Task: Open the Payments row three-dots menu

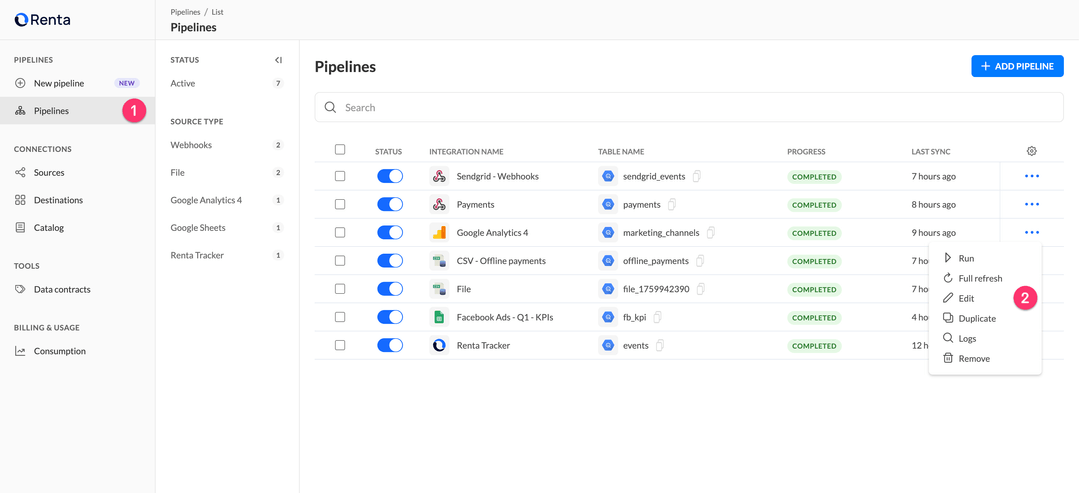Action: [x=1031, y=204]
